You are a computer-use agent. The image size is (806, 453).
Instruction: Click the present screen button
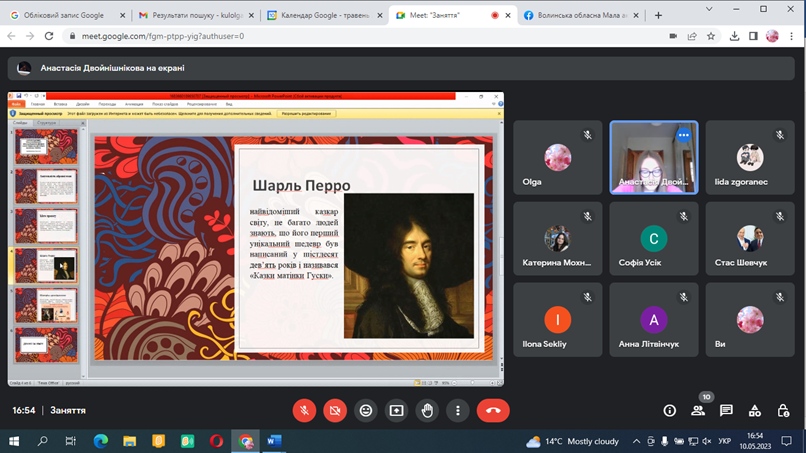tap(396, 411)
